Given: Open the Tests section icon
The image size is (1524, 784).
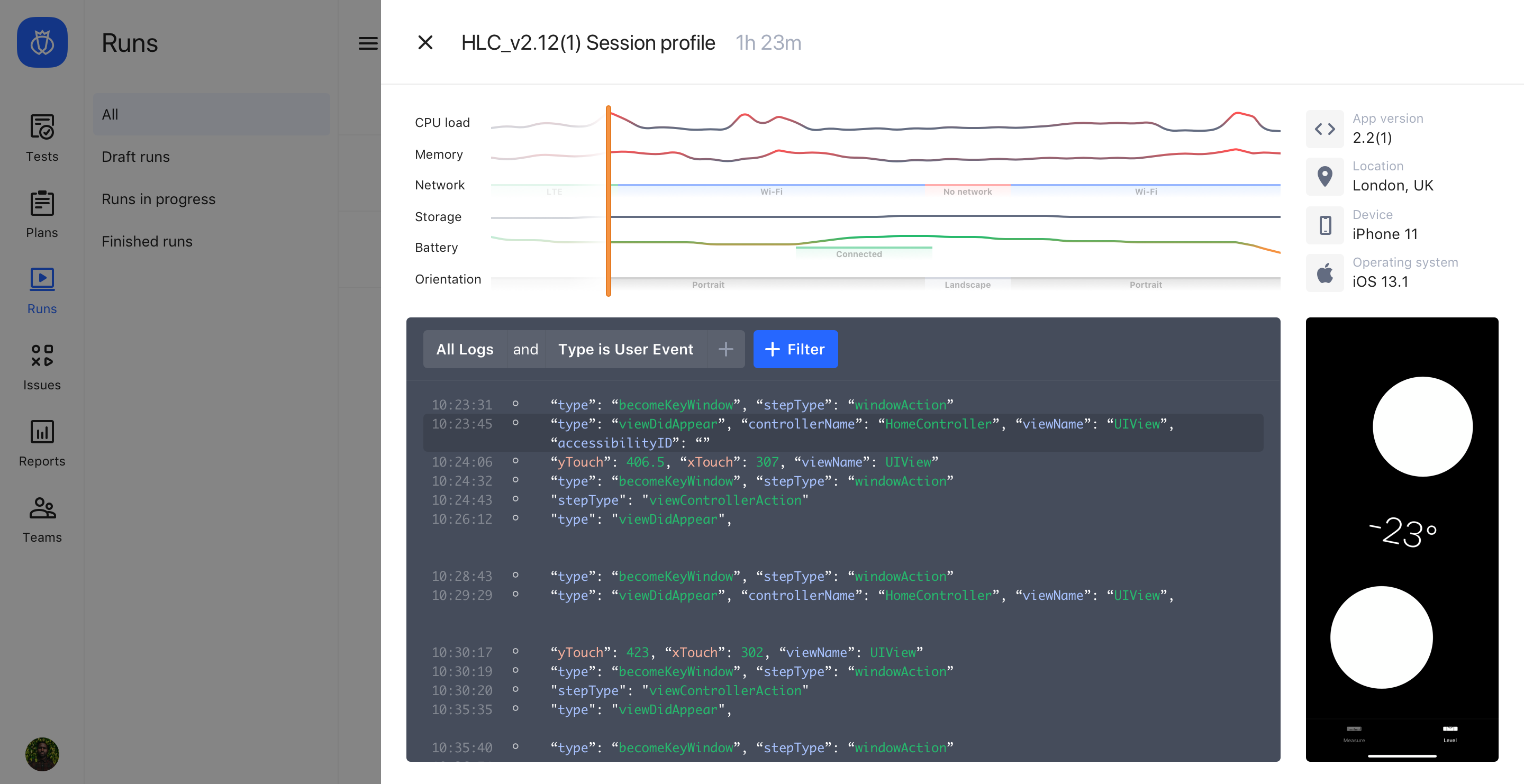Looking at the screenshot, I should pyautogui.click(x=42, y=127).
